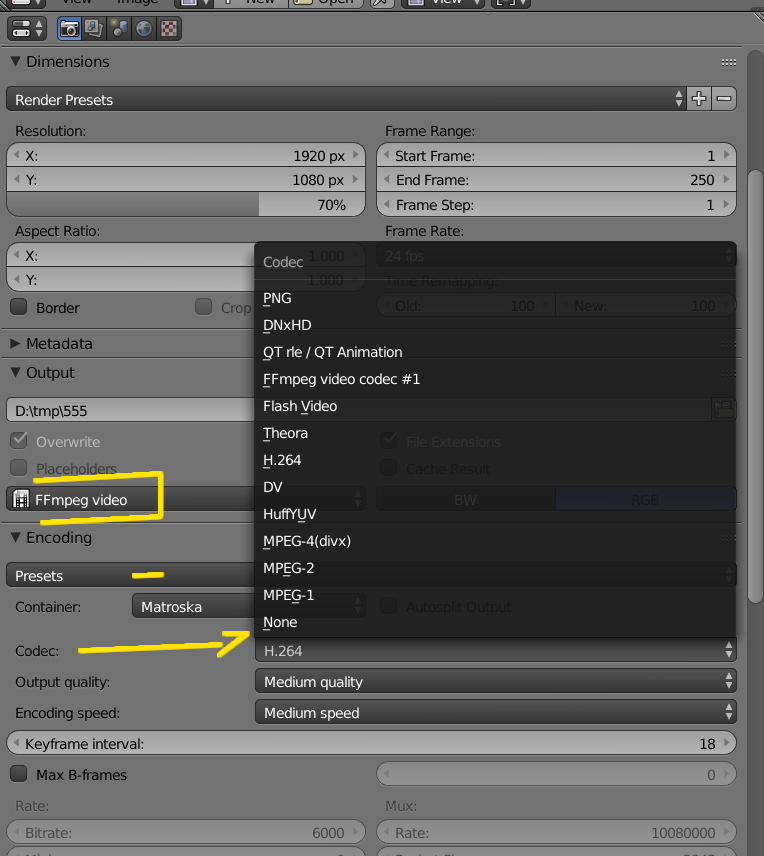Choose QT rle / QT Animation codec
Viewport: 764px width, 856px height.
tap(495, 352)
